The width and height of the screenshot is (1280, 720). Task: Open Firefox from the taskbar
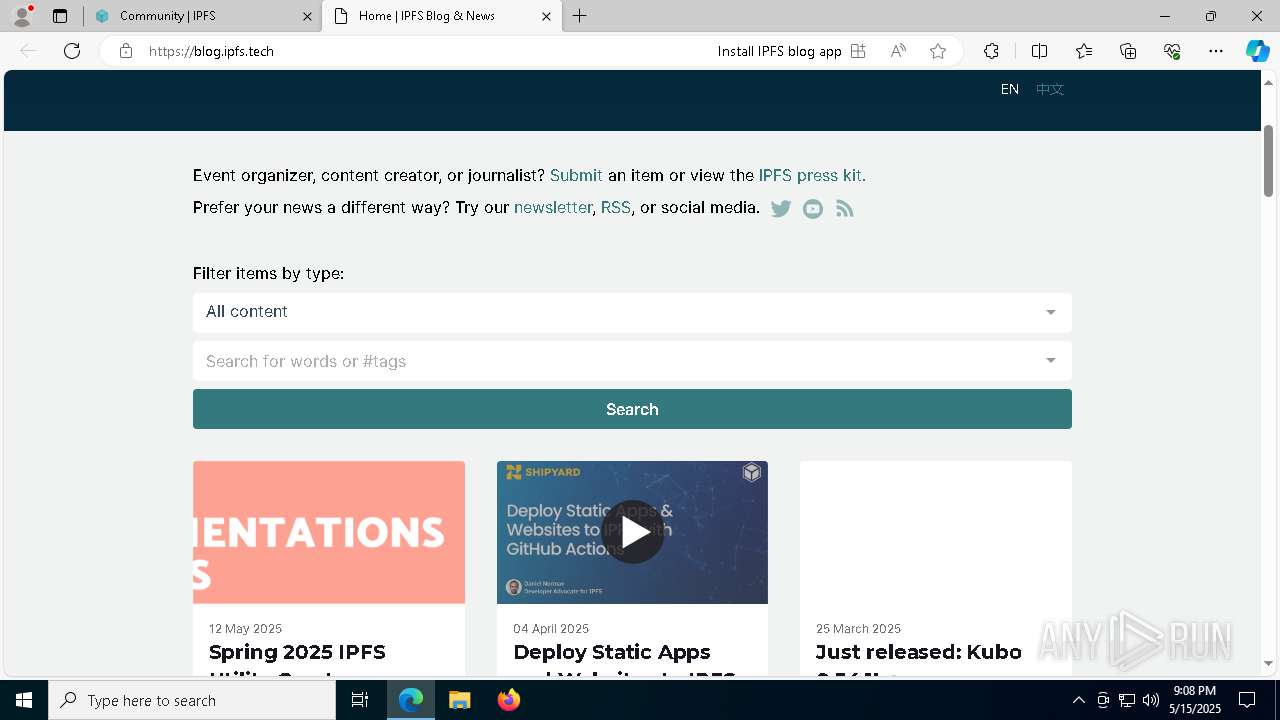click(x=508, y=700)
